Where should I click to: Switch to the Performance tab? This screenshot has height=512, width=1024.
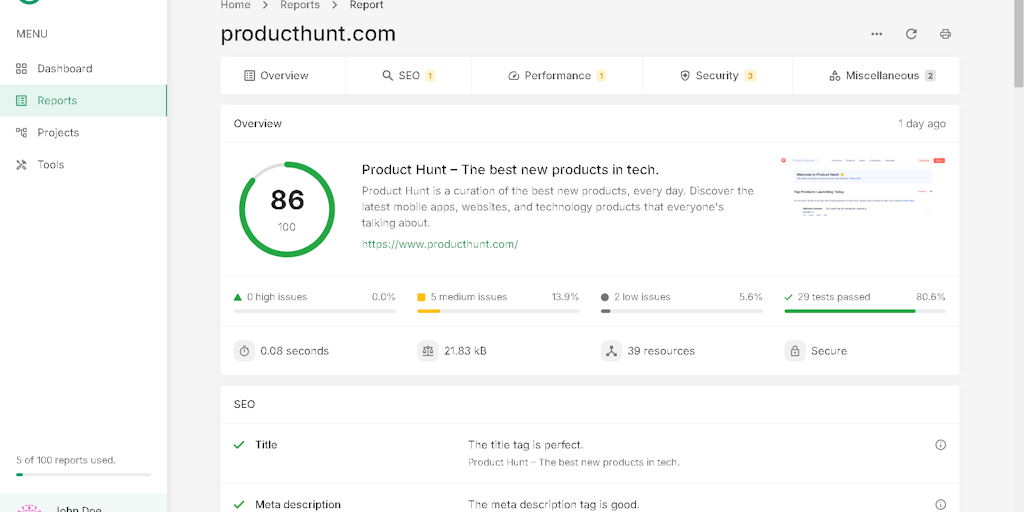click(x=557, y=76)
